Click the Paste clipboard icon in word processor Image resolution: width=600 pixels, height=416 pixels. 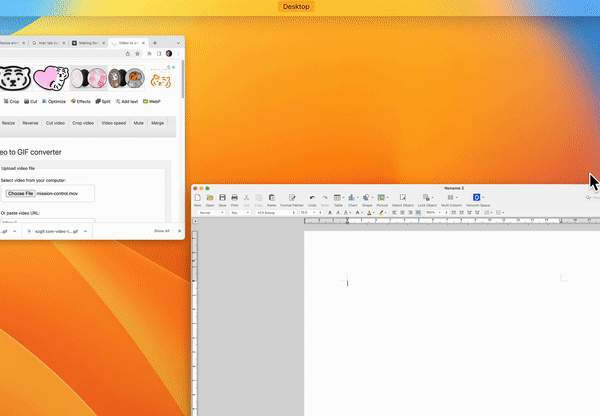(x=272, y=197)
